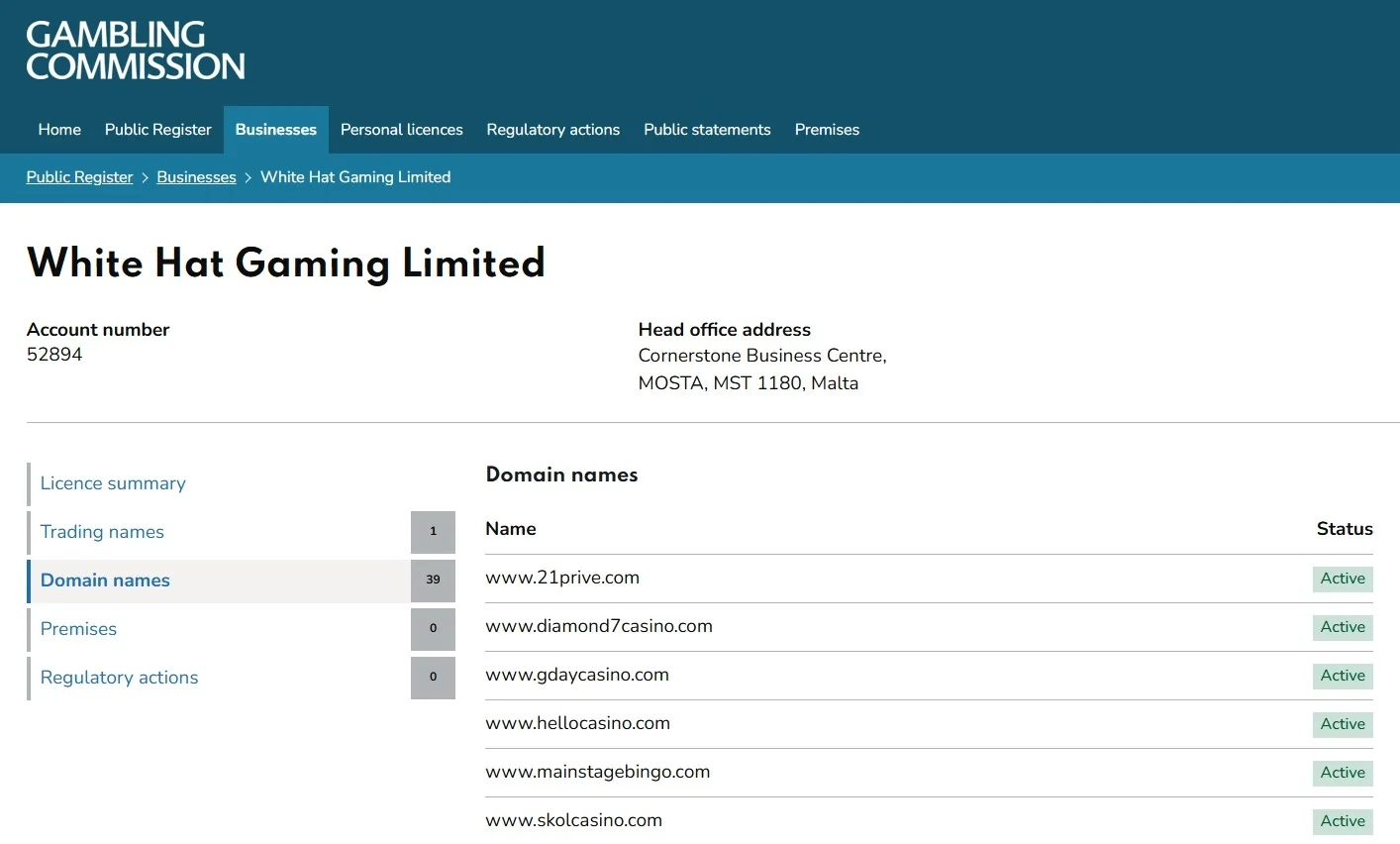
Task: Open Trading names sidebar link
Action: pos(102,532)
